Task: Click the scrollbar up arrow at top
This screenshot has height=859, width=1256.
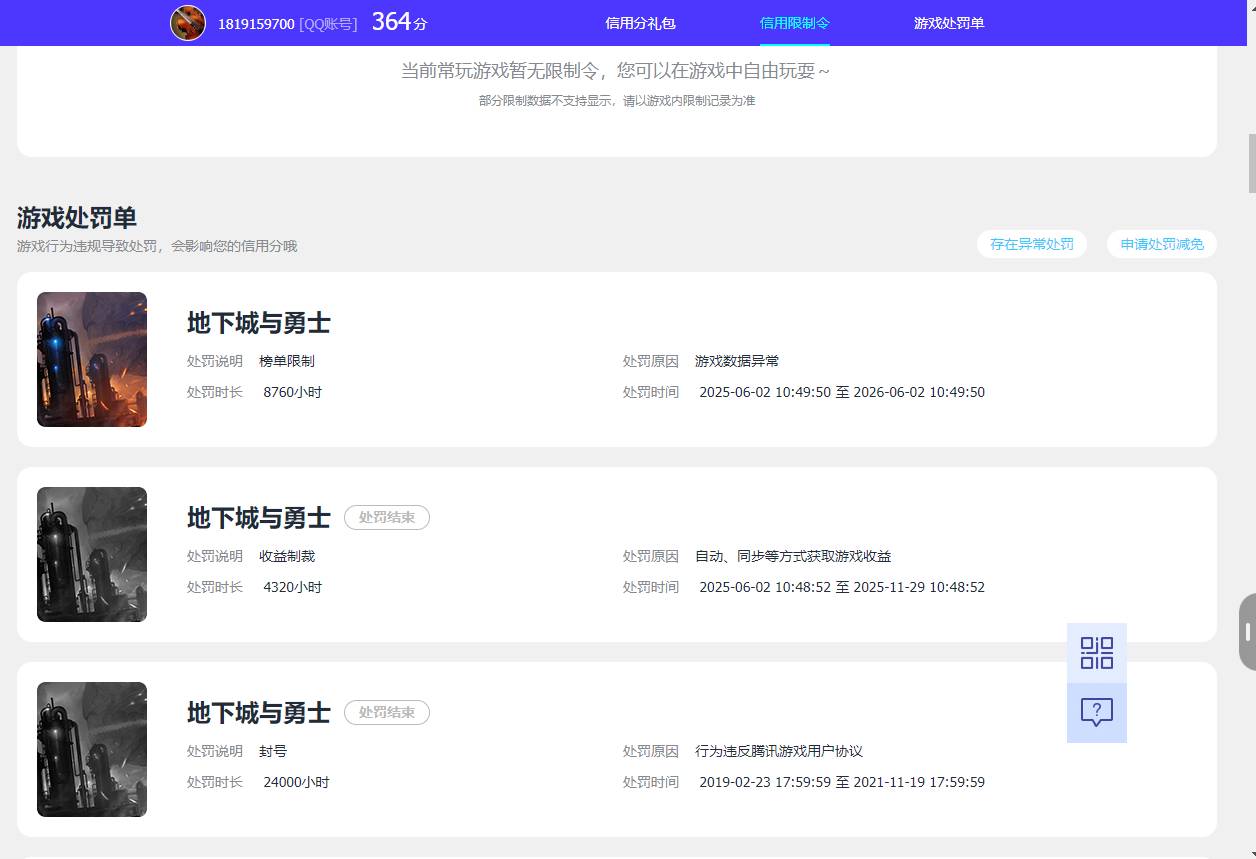Action: (1250, 6)
